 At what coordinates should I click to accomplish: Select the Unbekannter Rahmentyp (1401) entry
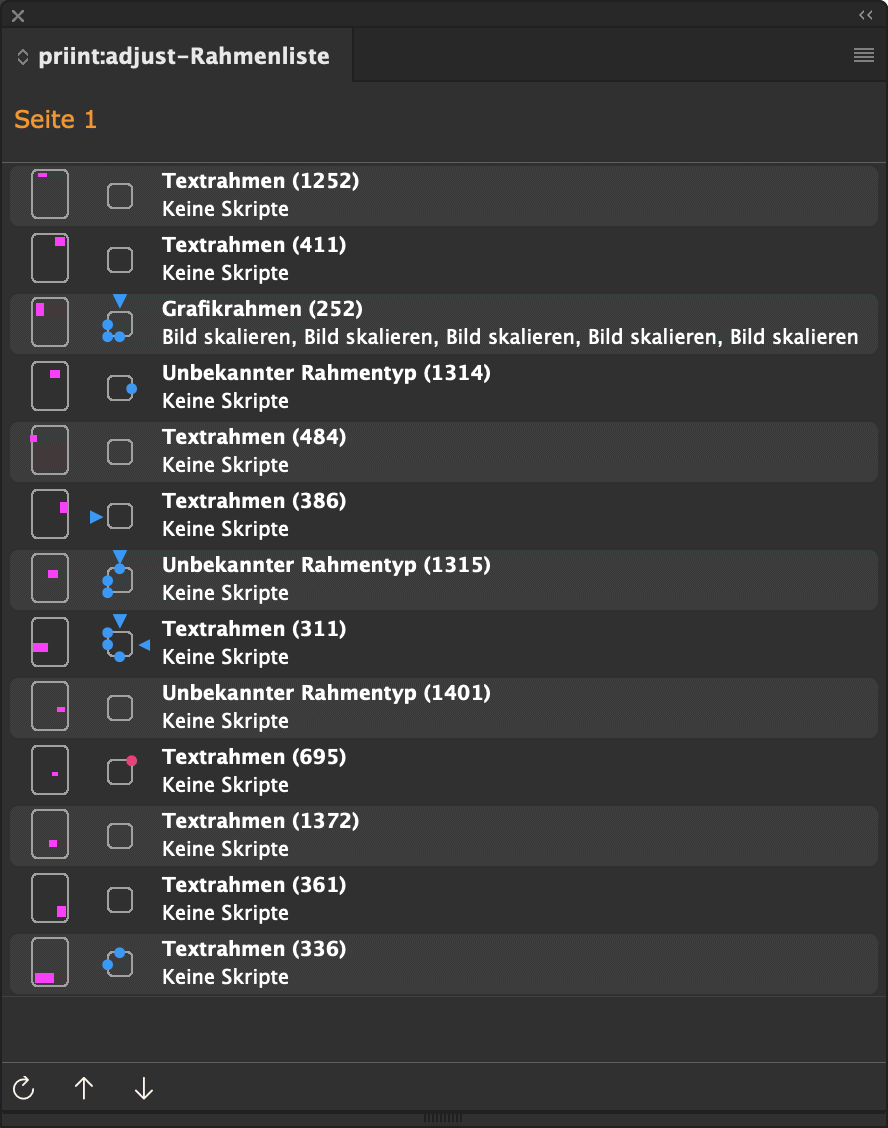click(444, 707)
